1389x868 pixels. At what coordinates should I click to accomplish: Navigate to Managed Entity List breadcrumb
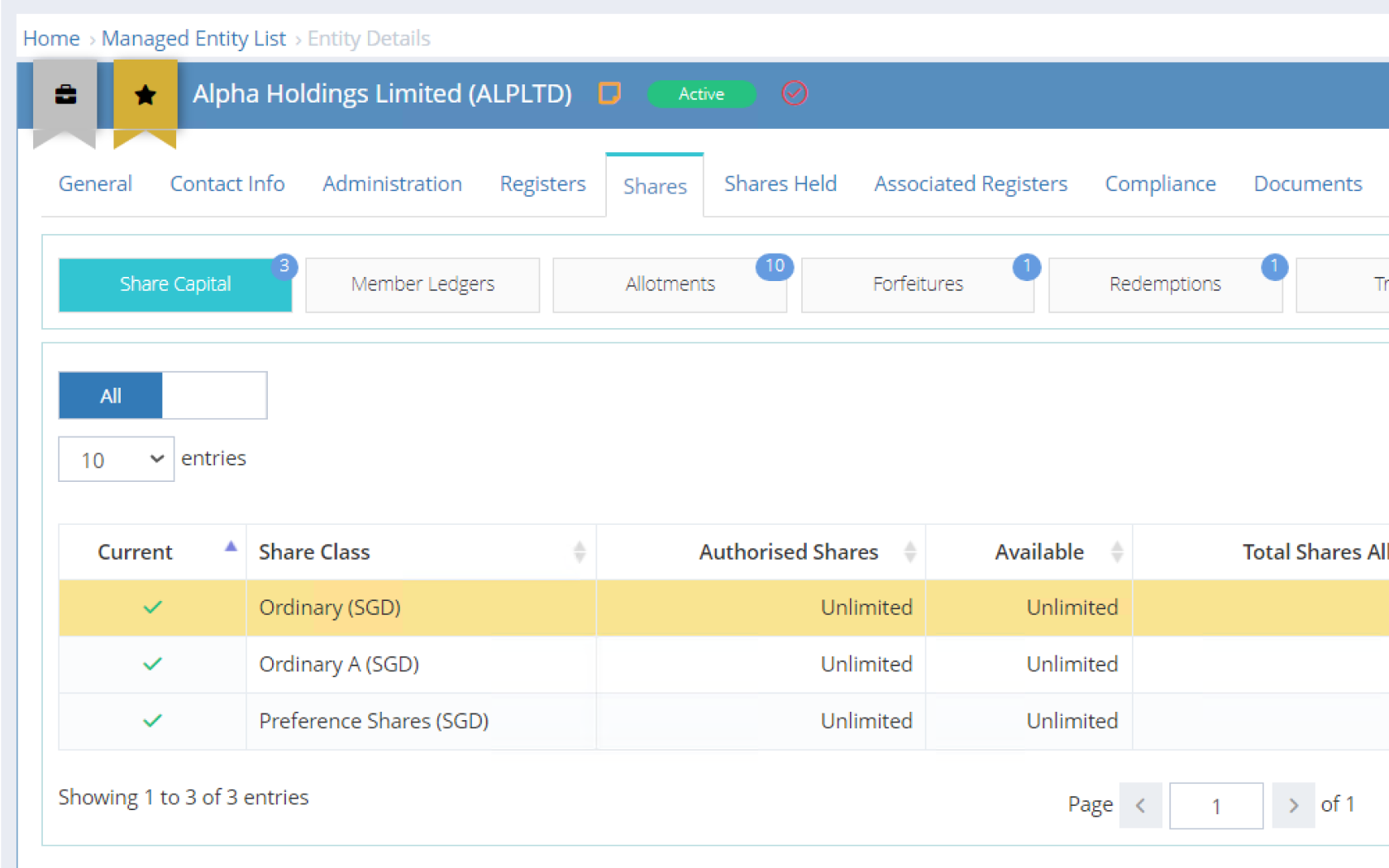(193, 39)
